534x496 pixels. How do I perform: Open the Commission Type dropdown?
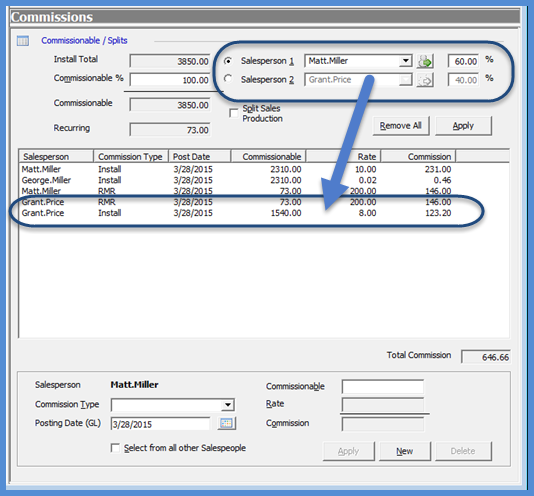pos(227,405)
